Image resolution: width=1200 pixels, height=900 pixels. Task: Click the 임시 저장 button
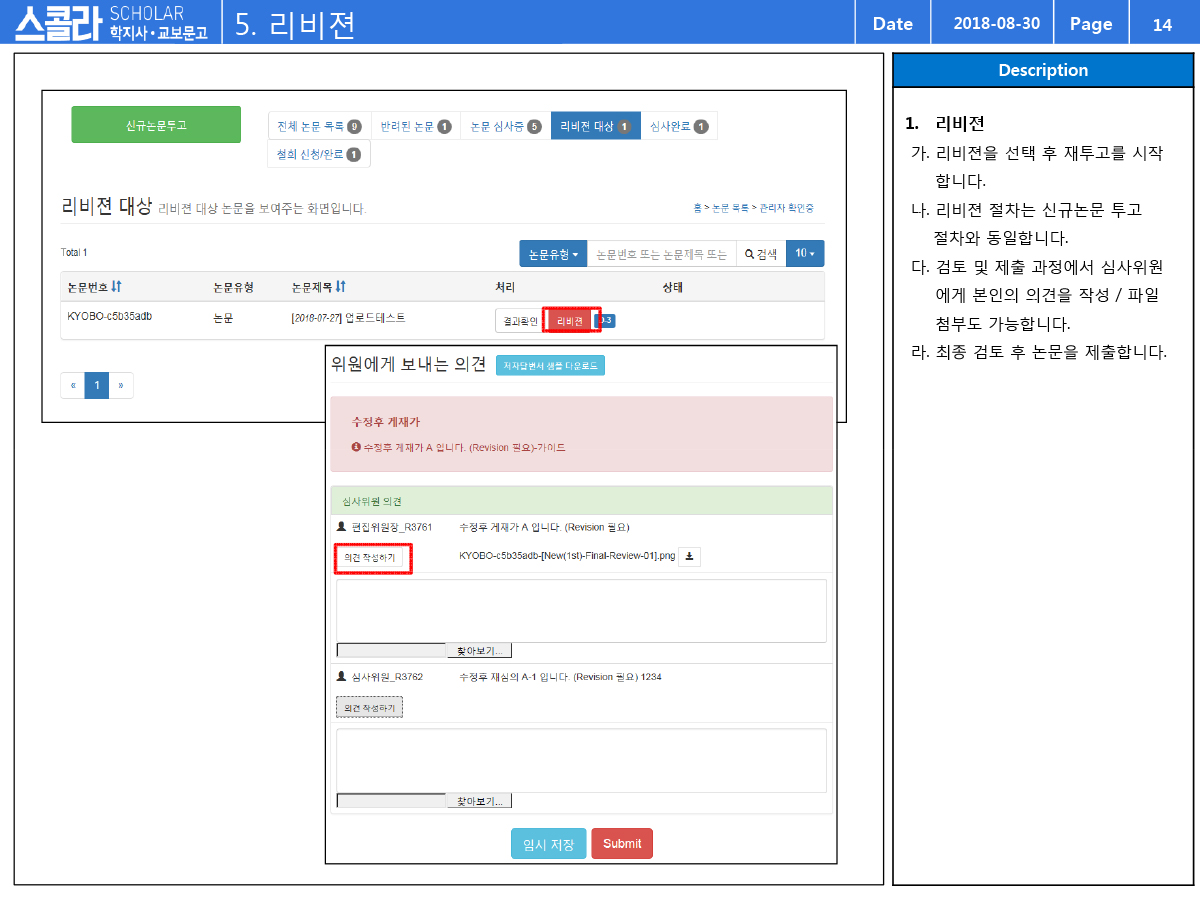pyautogui.click(x=548, y=843)
